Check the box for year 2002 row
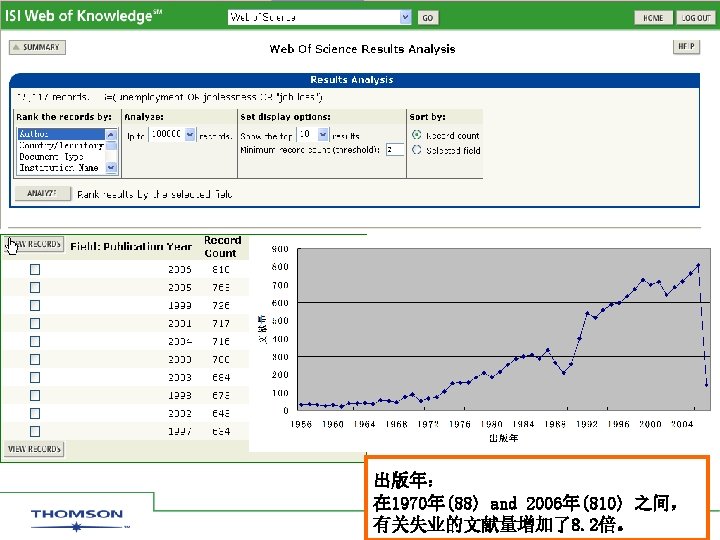The image size is (720, 540). 35,413
